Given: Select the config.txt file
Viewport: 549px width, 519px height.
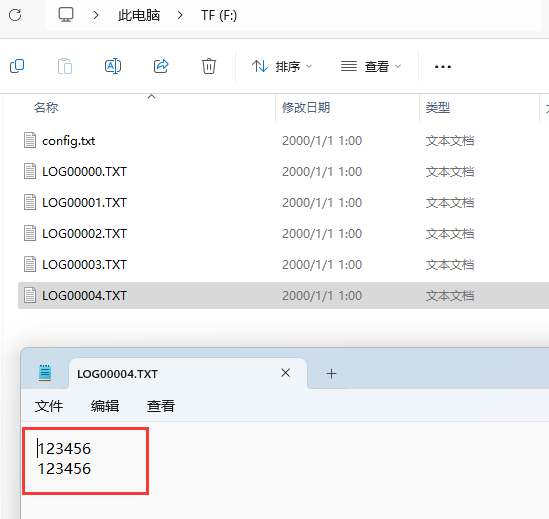Looking at the screenshot, I should (68, 141).
